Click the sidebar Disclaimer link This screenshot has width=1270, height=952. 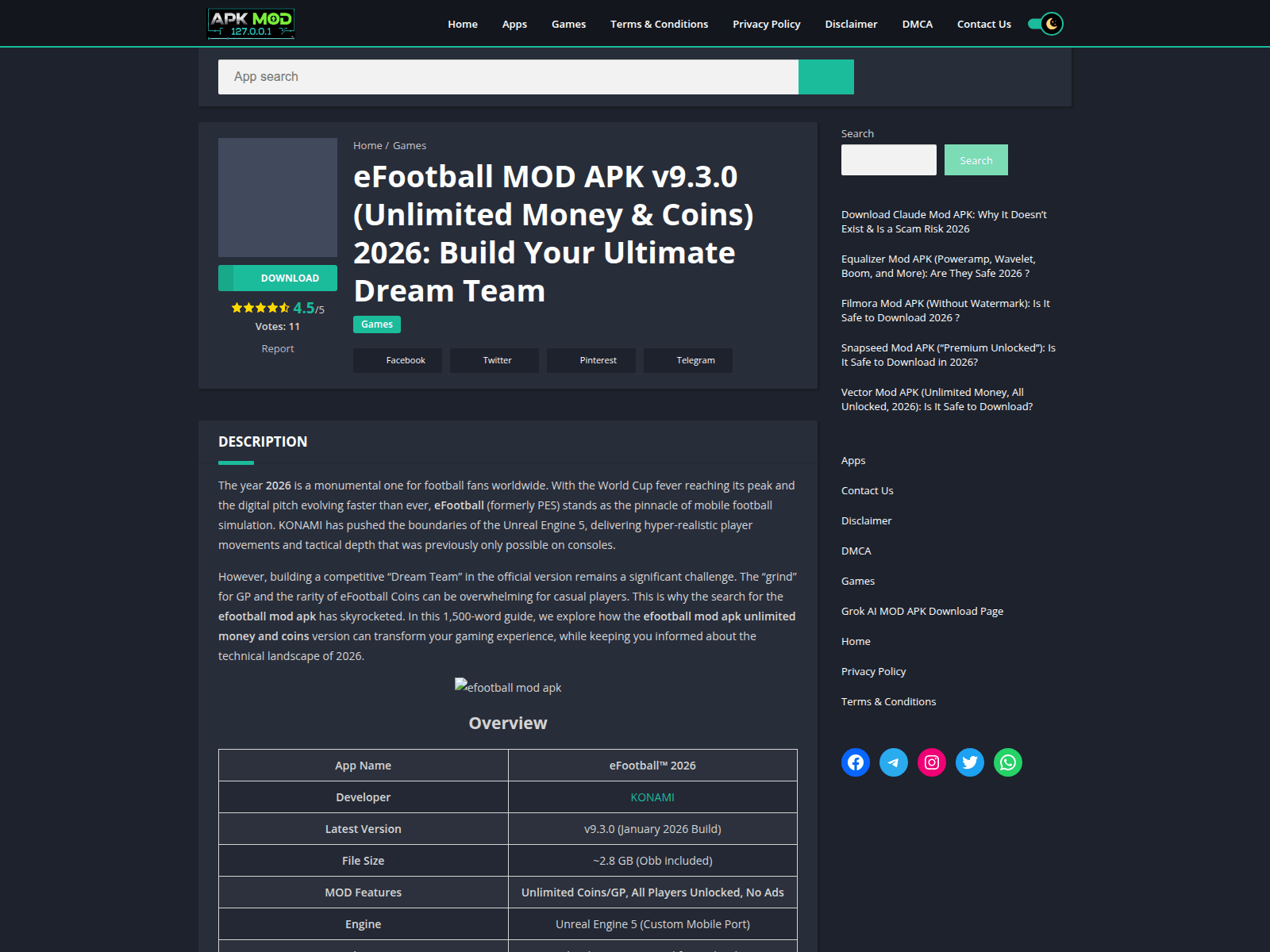866,520
